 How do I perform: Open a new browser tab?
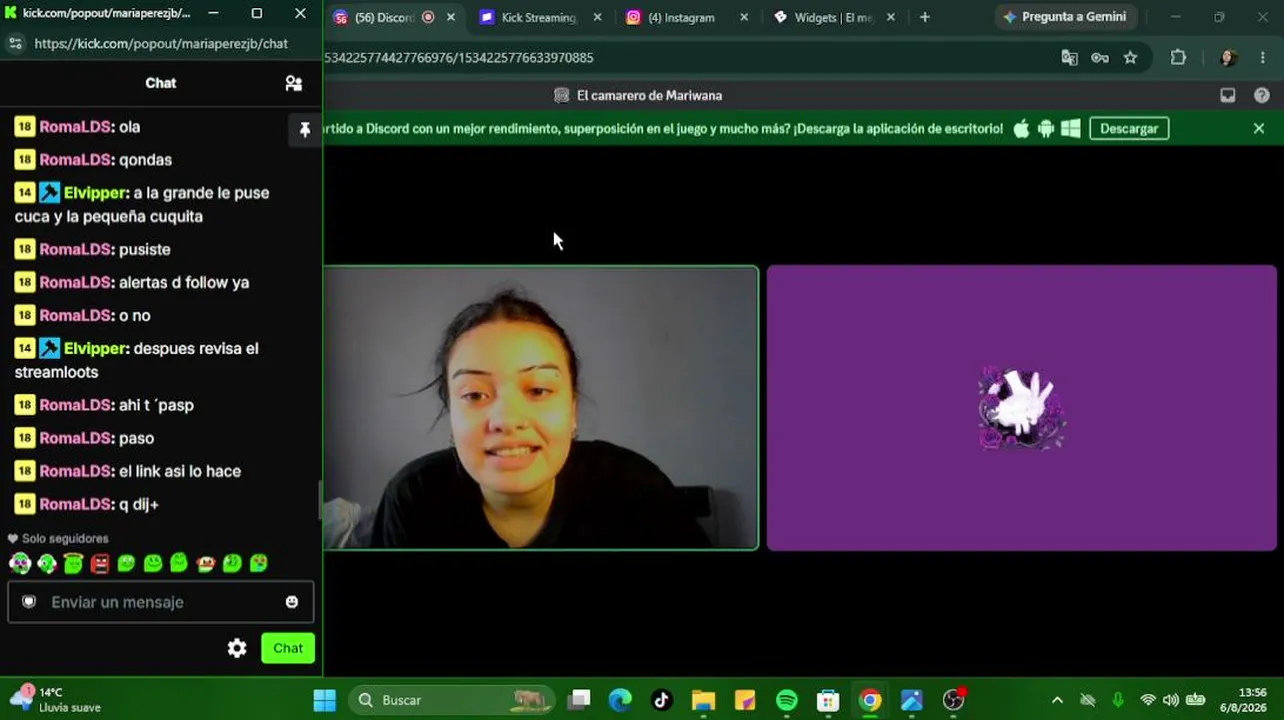point(925,17)
